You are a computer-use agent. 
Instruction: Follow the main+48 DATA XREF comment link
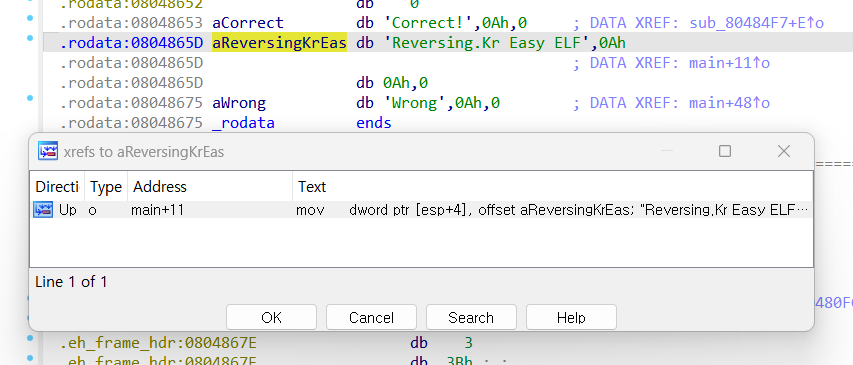point(729,103)
